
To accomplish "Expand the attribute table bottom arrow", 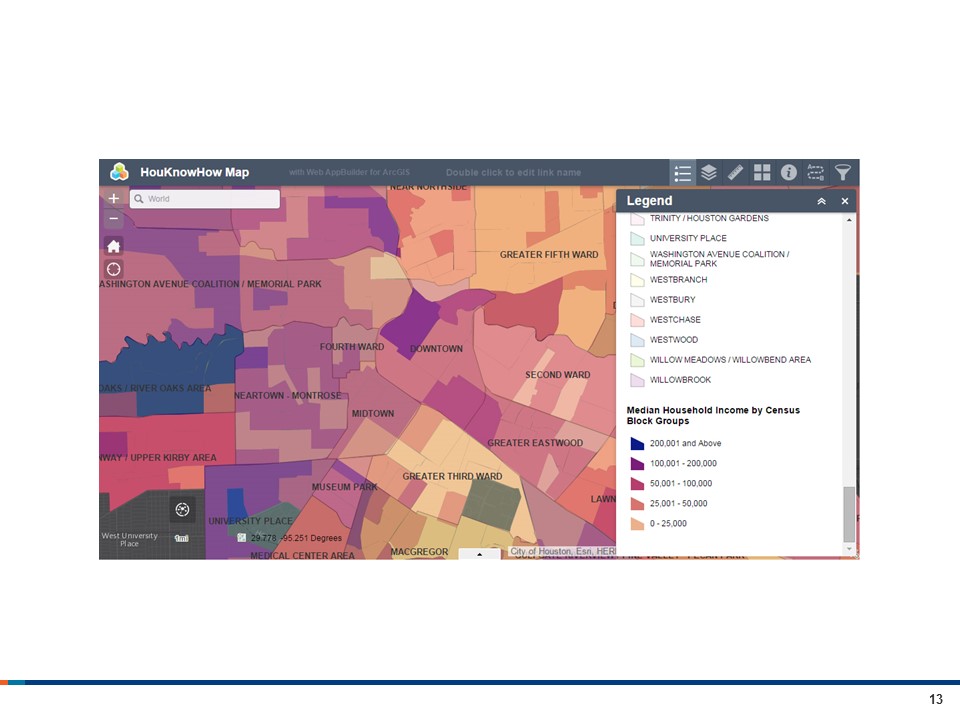I will tap(479, 554).
